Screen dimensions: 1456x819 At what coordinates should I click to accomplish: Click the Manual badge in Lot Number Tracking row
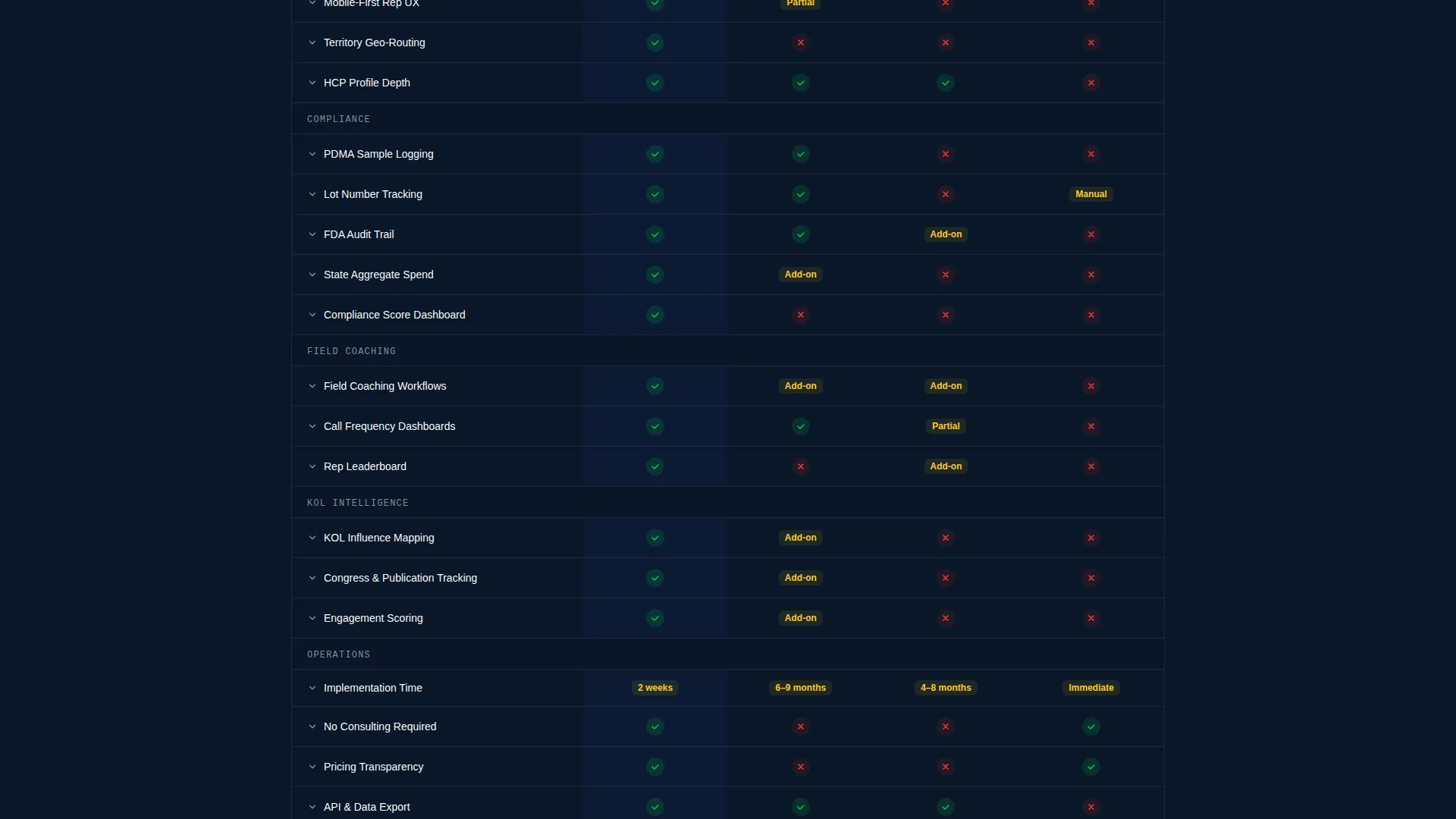click(x=1091, y=194)
